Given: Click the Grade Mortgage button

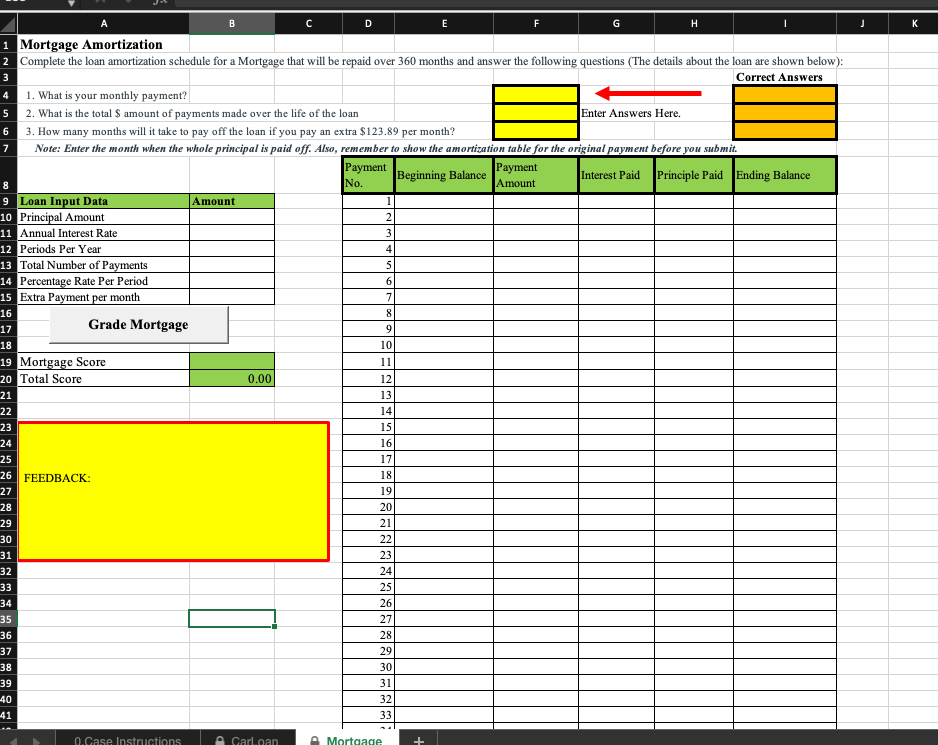Looking at the screenshot, I should click(x=138, y=325).
